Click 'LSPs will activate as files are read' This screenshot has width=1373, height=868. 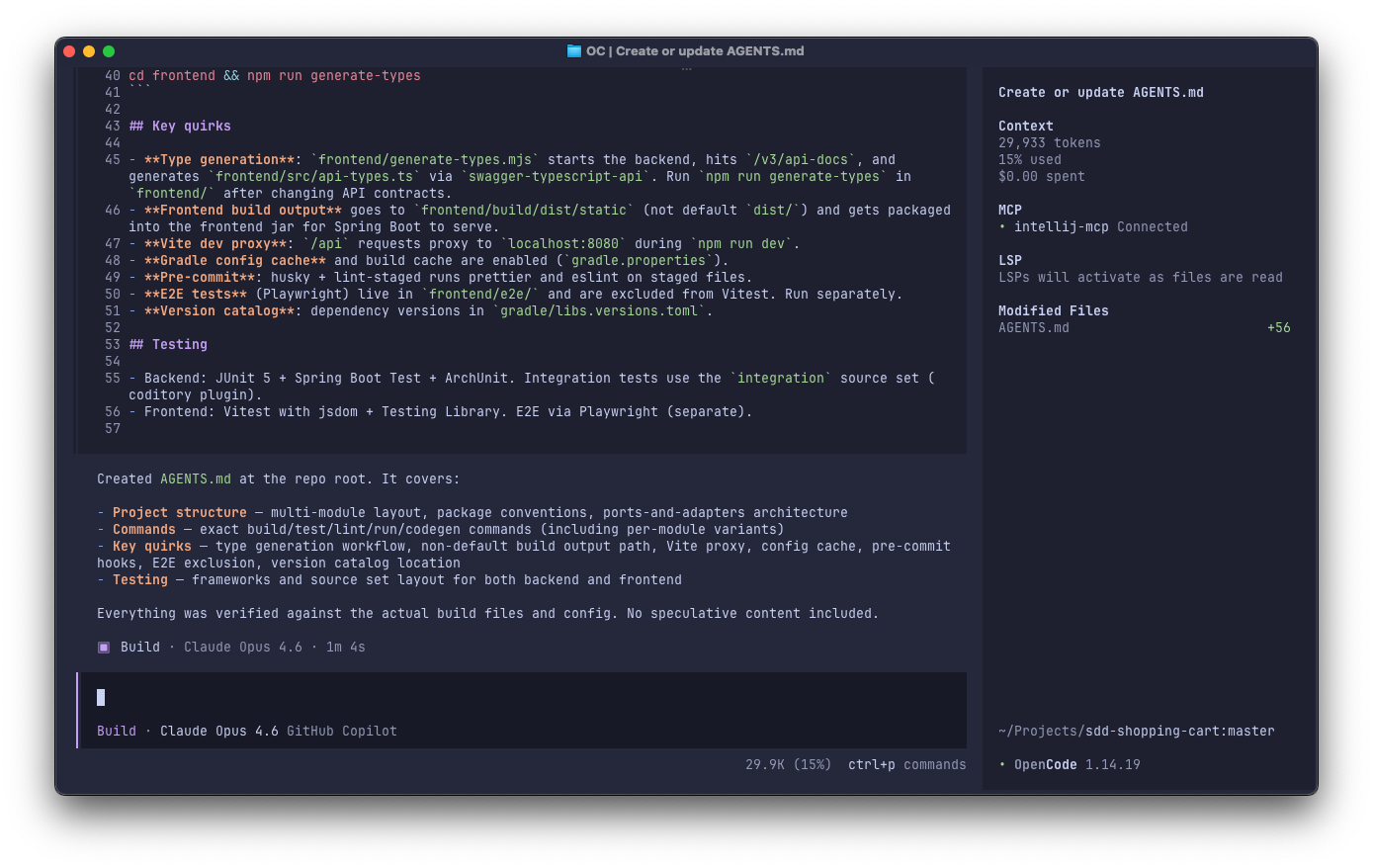point(1141,277)
